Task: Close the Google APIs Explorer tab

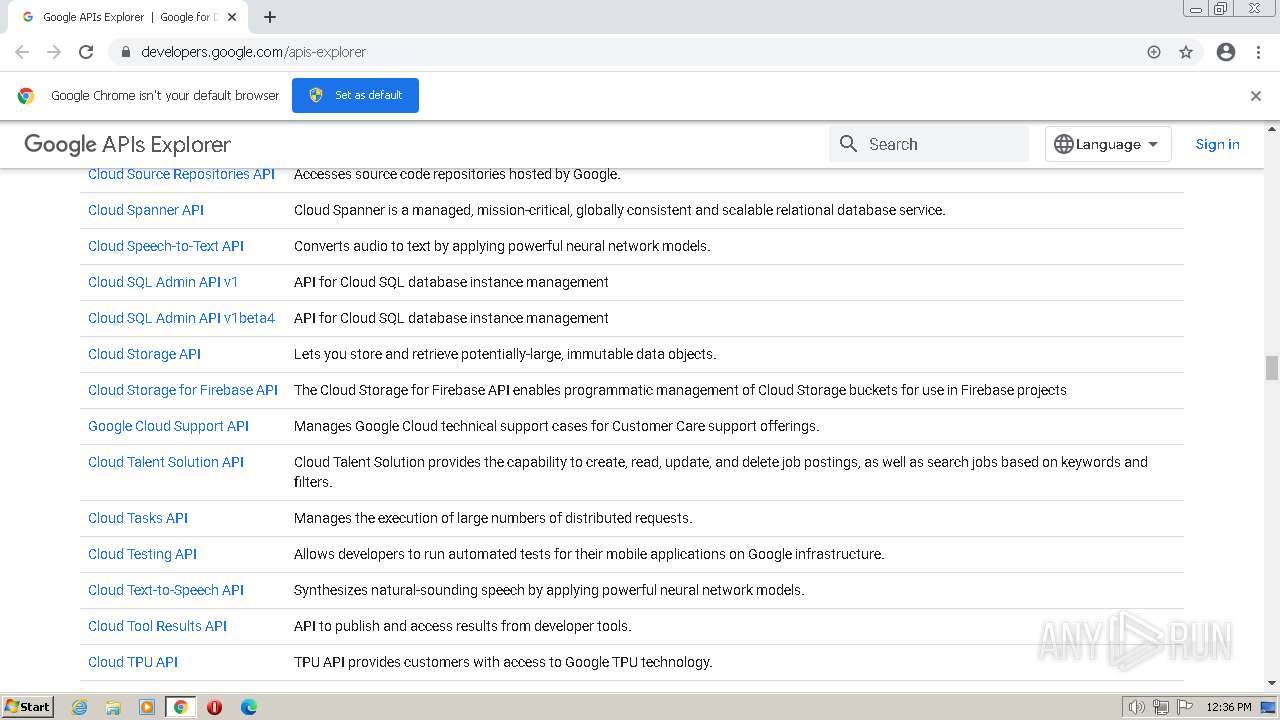Action: pyautogui.click(x=232, y=17)
